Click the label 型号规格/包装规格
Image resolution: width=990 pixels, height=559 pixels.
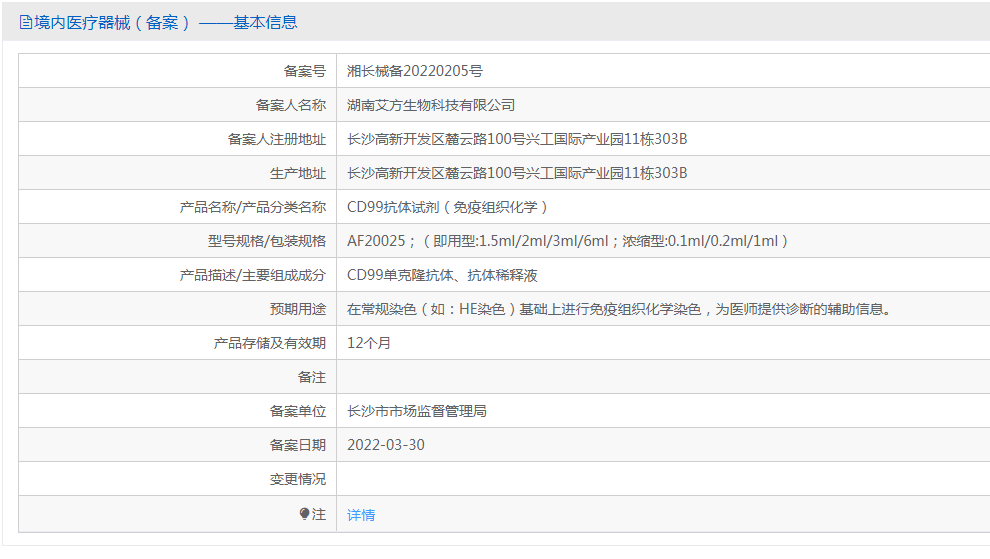tap(267, 241)
